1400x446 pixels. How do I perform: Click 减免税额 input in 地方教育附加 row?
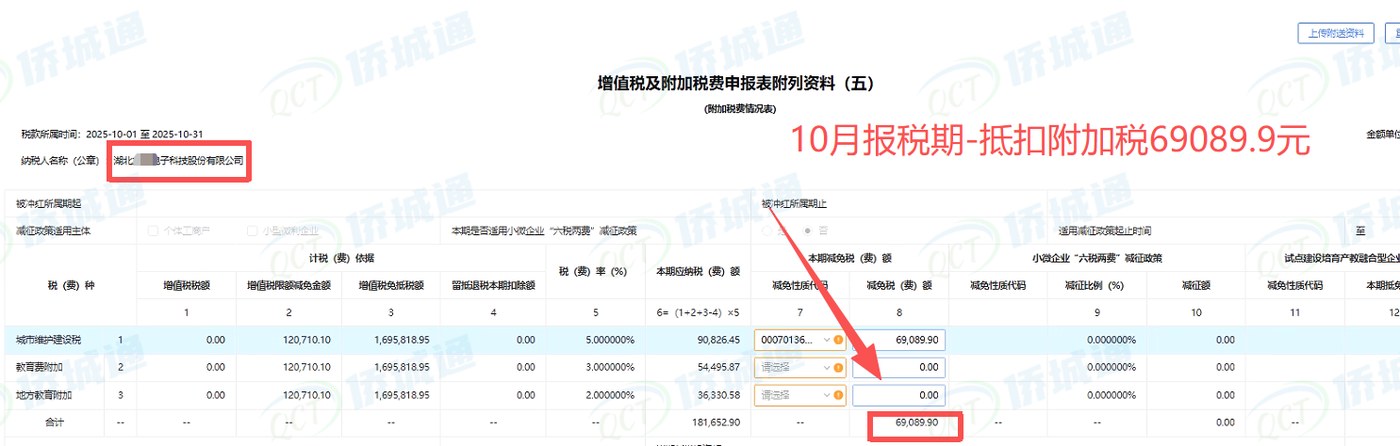899,395
